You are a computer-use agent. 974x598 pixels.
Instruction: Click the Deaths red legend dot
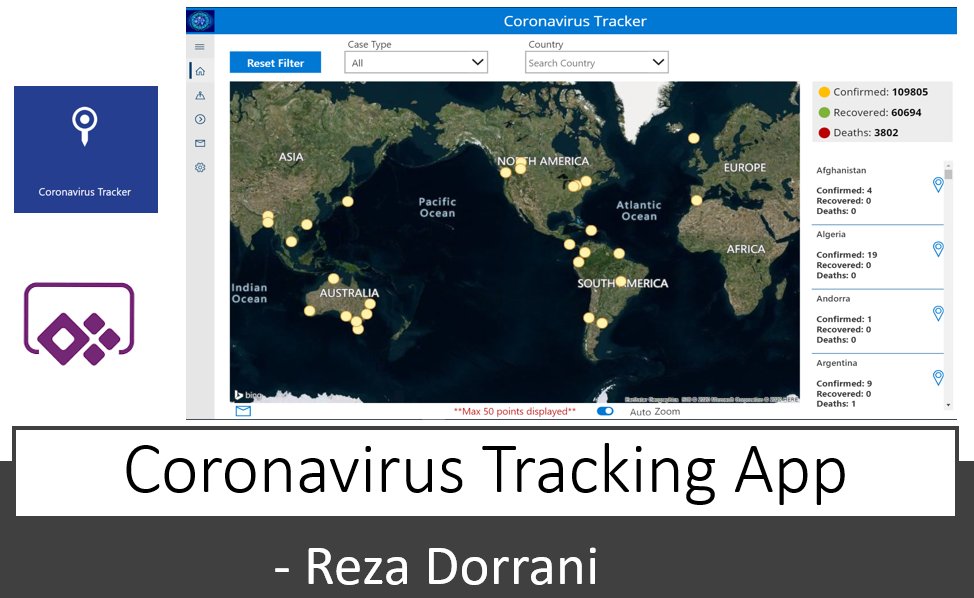click(x=824, y=132)
